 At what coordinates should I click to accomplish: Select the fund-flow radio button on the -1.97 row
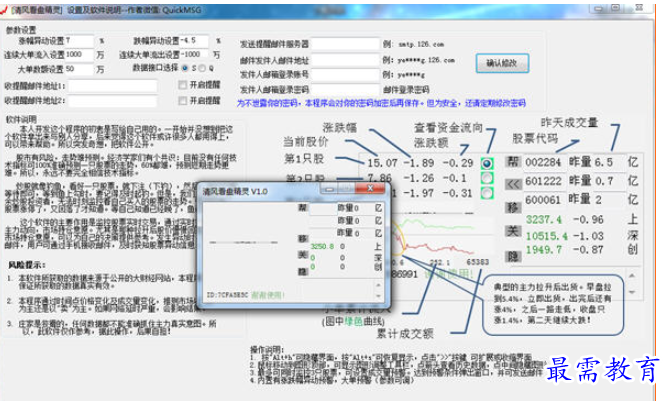487,193
